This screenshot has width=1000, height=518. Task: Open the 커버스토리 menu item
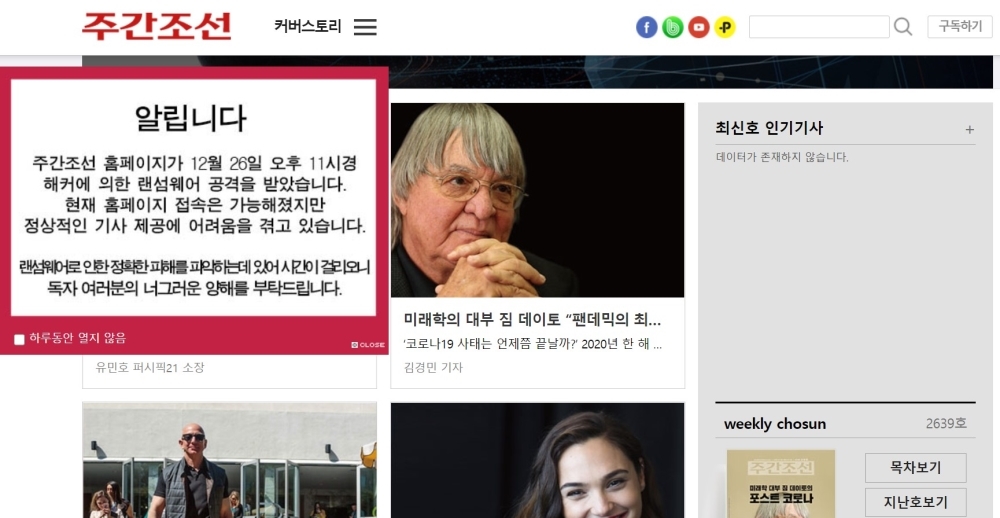click(308, 27)
